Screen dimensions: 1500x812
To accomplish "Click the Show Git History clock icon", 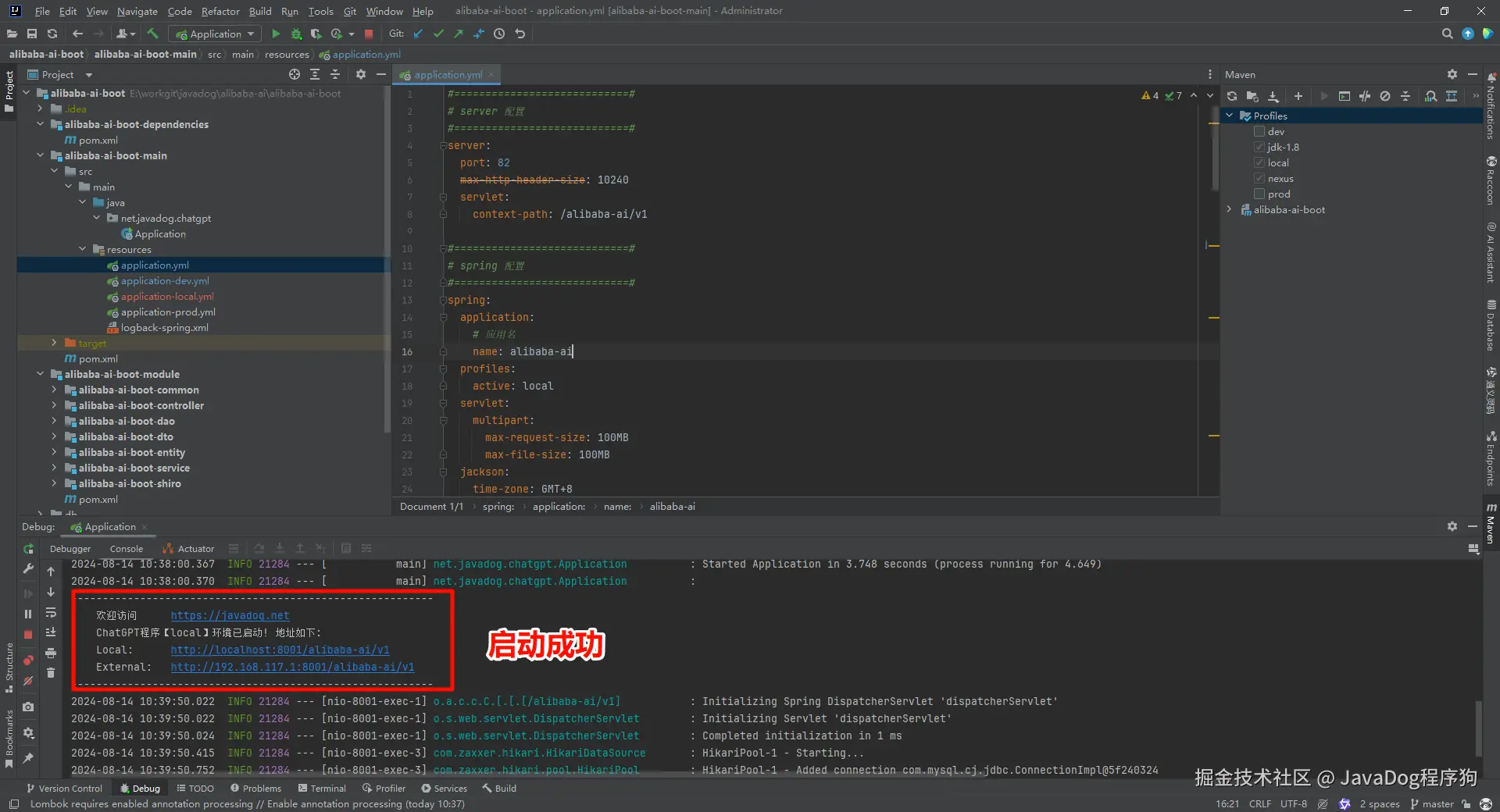I will [499, 34].
